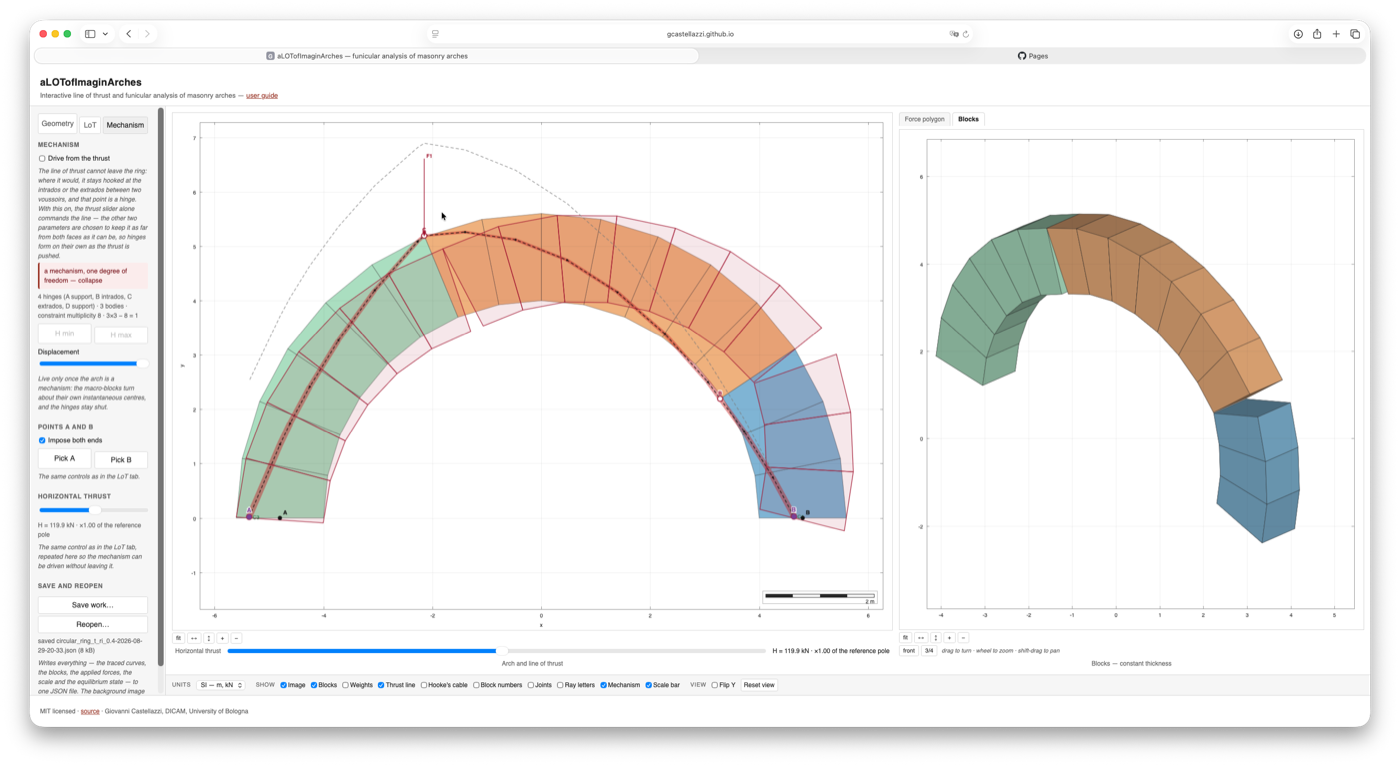Screen dimensions: 1400x766
Task: Show Safari tab overview icon
Action: pos(1355,34)
